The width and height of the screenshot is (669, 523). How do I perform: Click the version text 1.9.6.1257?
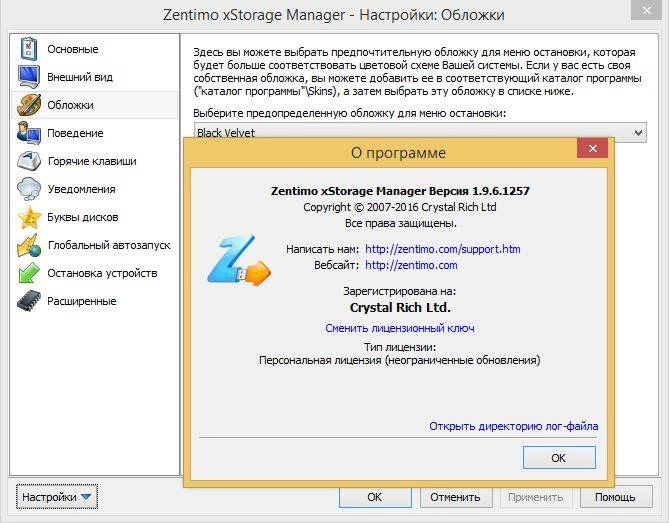[x=500, y=191]
